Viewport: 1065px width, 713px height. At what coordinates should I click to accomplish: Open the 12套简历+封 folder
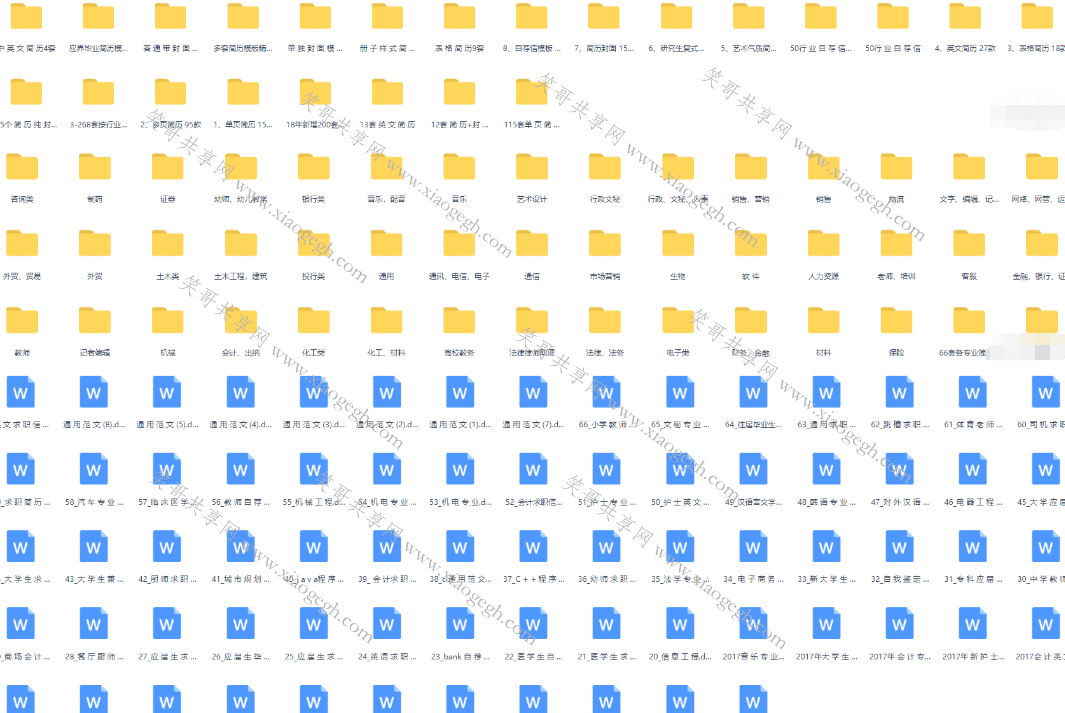coord(460,92)
